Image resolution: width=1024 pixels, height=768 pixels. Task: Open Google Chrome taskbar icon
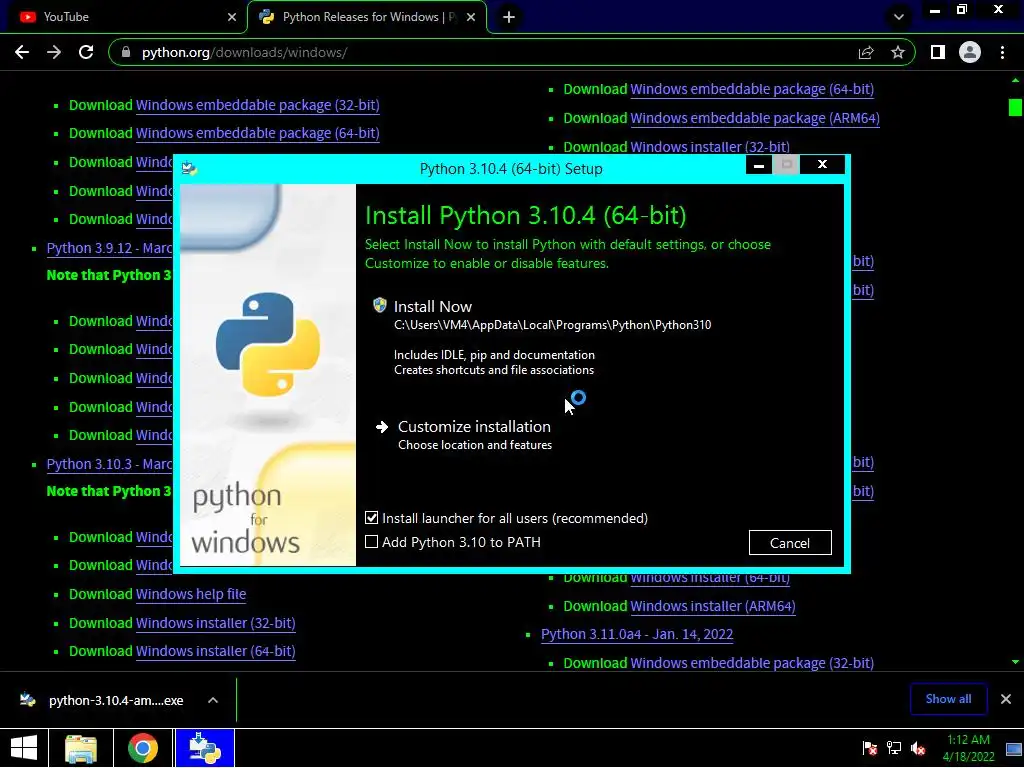tap(142, 748)
